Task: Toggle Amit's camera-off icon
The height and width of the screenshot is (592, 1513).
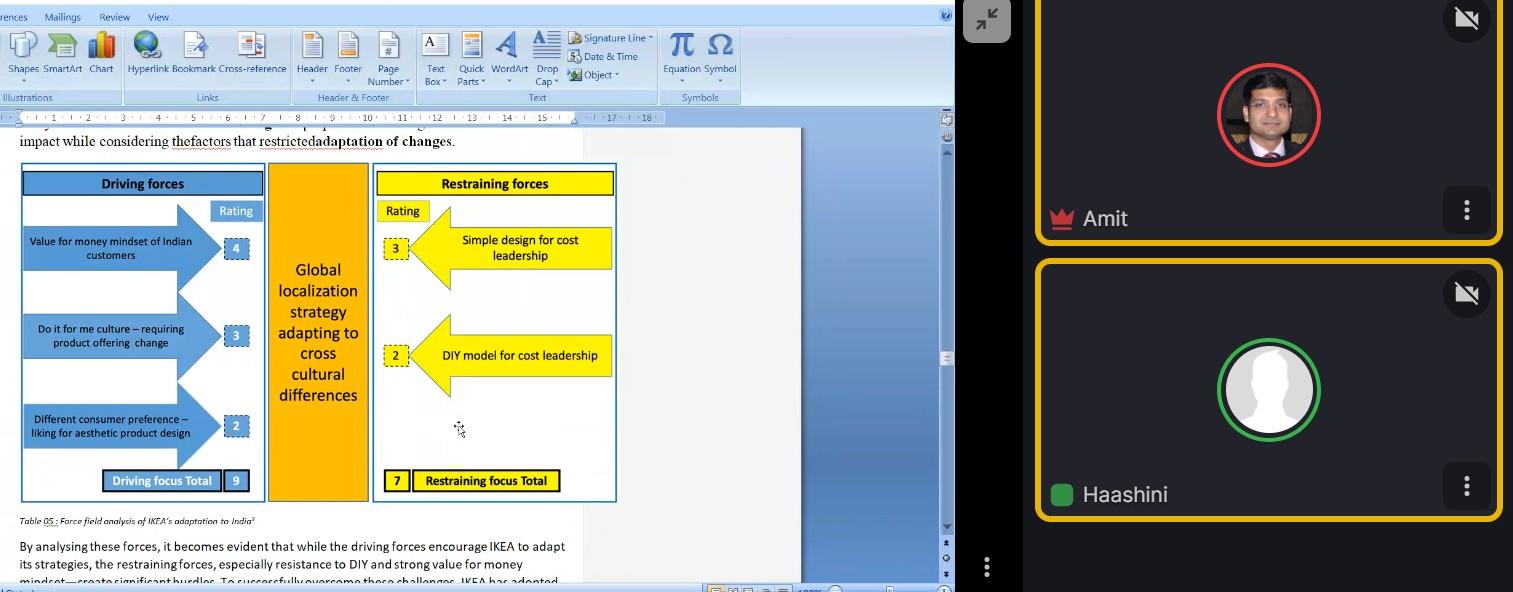Action: 1466,20
